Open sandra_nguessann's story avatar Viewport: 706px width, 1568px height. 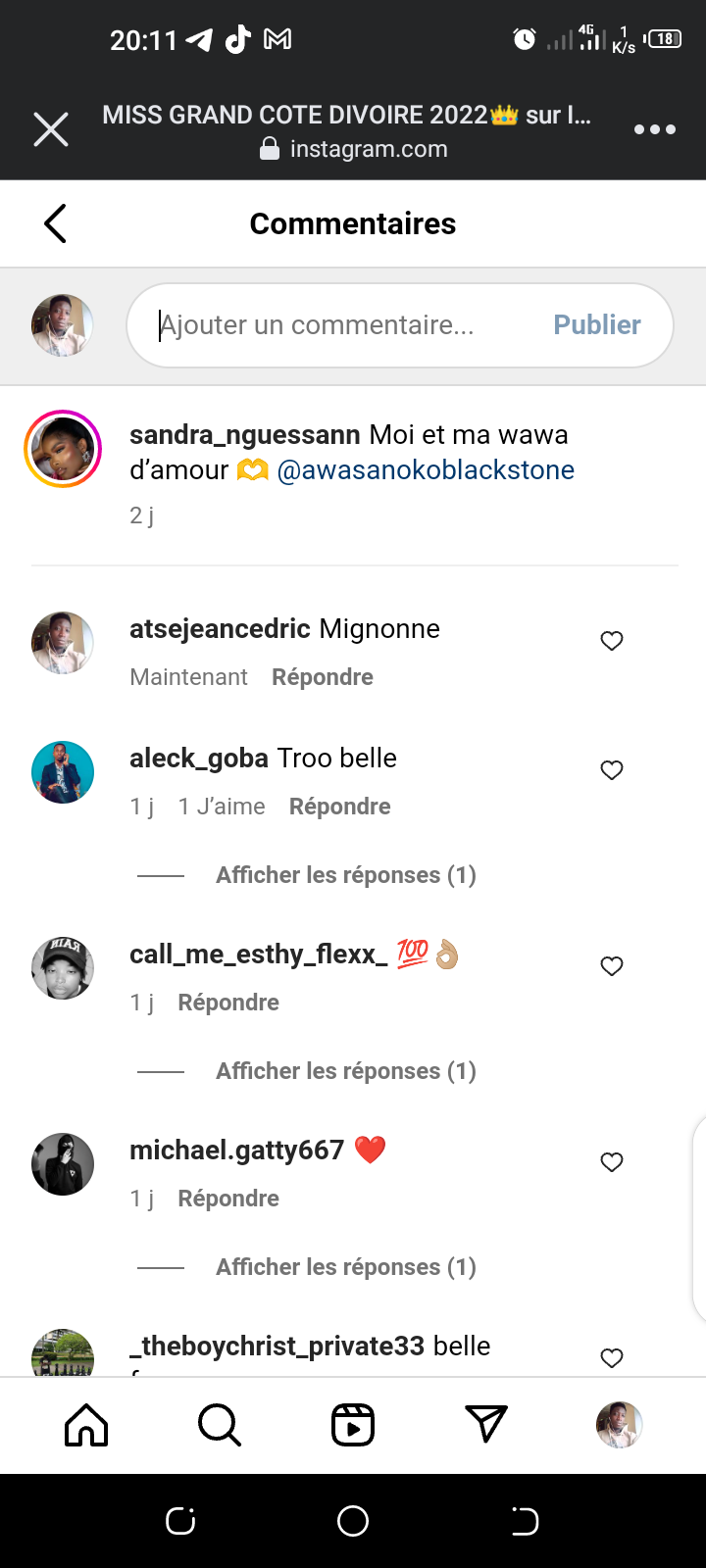(x=63, y=449)
